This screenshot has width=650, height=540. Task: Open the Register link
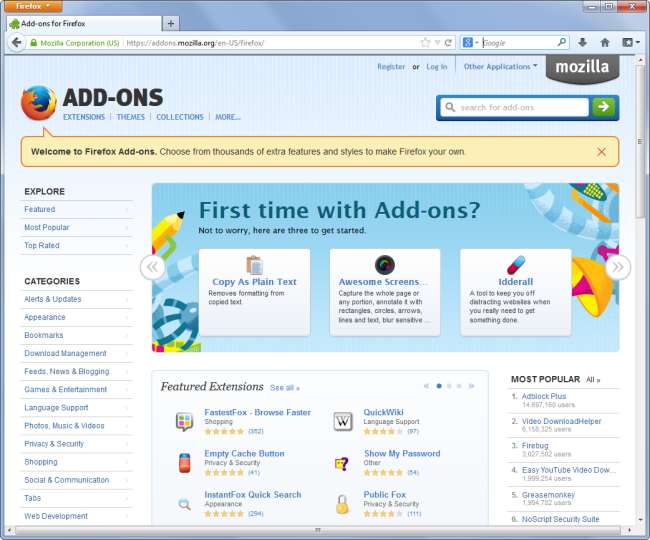pyautogui.click(x=391, y=66)
